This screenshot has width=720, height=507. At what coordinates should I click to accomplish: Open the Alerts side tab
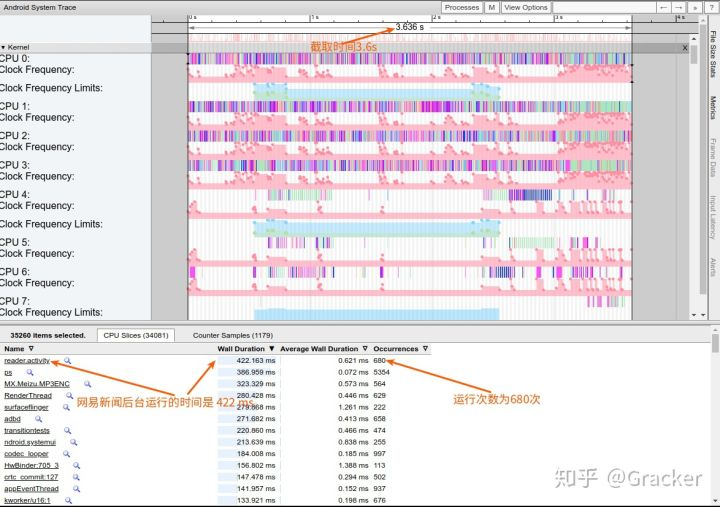(x=713, y=267)
